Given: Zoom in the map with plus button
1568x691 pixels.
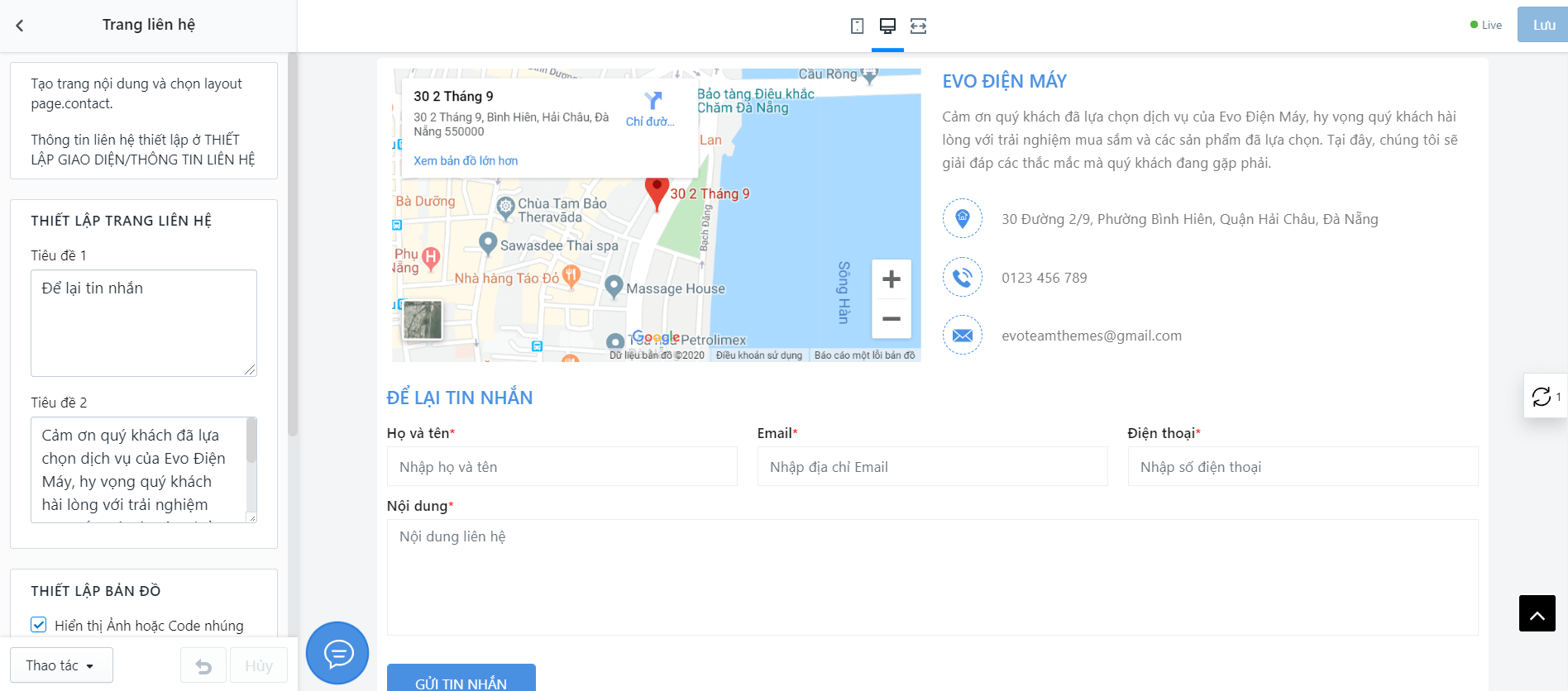Looking at the screenshot, I should click(892, 279).
